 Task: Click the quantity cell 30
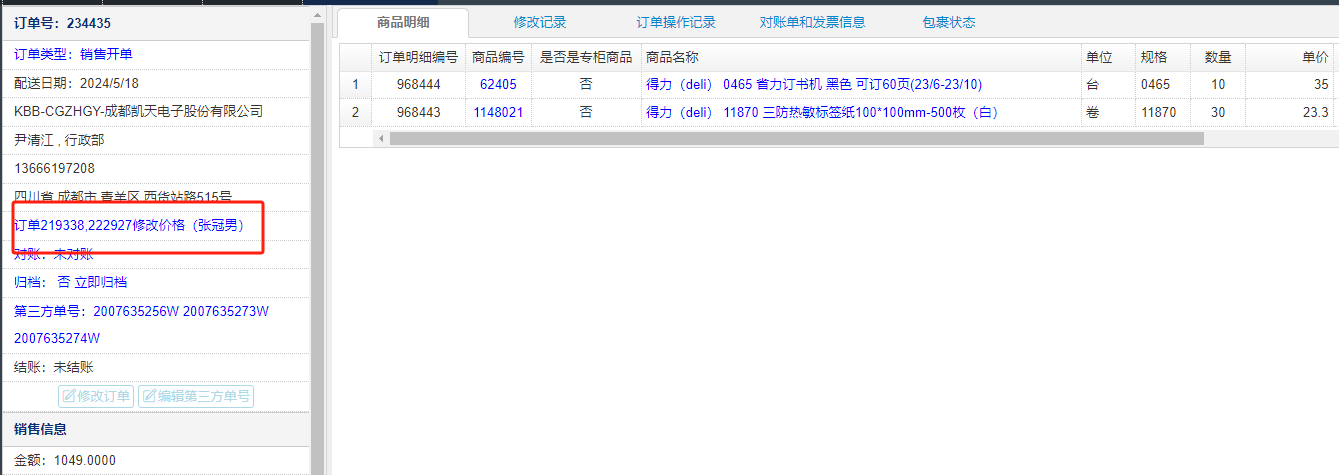coord(1218,113)
